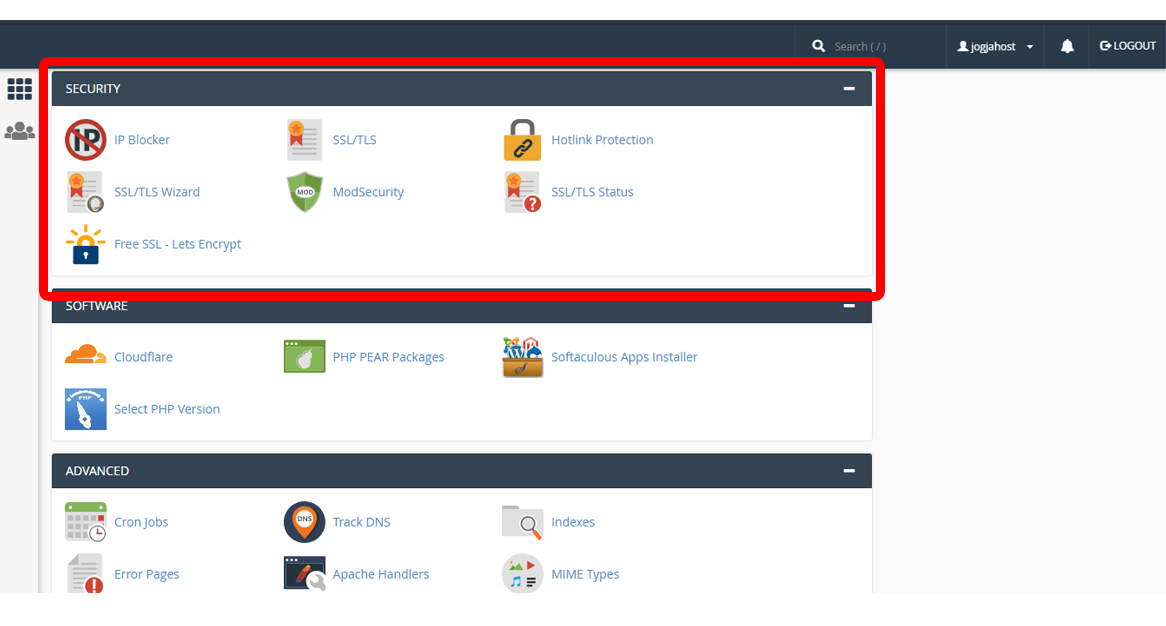Image resolution: width=1166 pixels, height=626 pixels.
Task: Click the Cloudflare cloud icon
Action: click(85, 357)
